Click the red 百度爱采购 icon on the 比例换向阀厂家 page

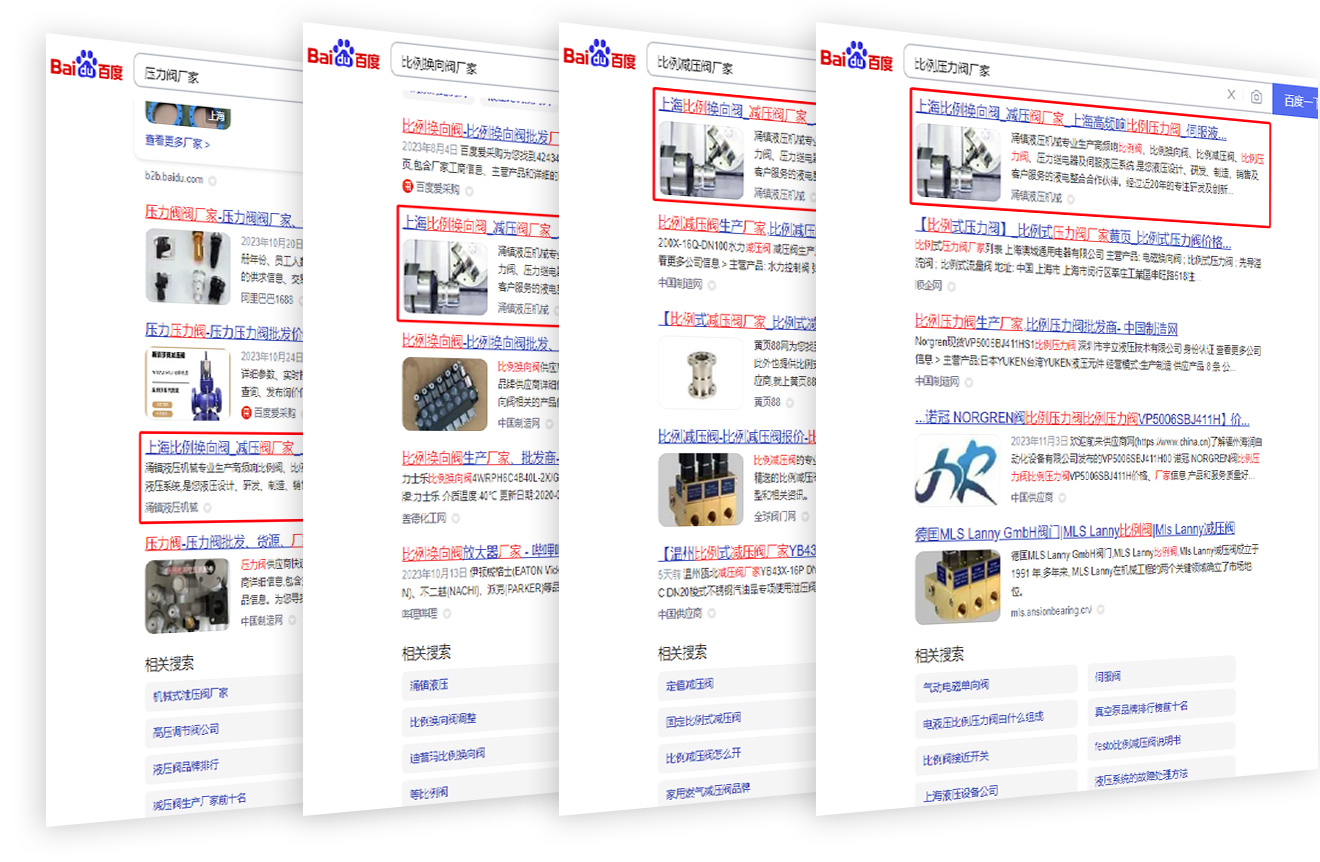pyautogui.click(x=408, y=187)
